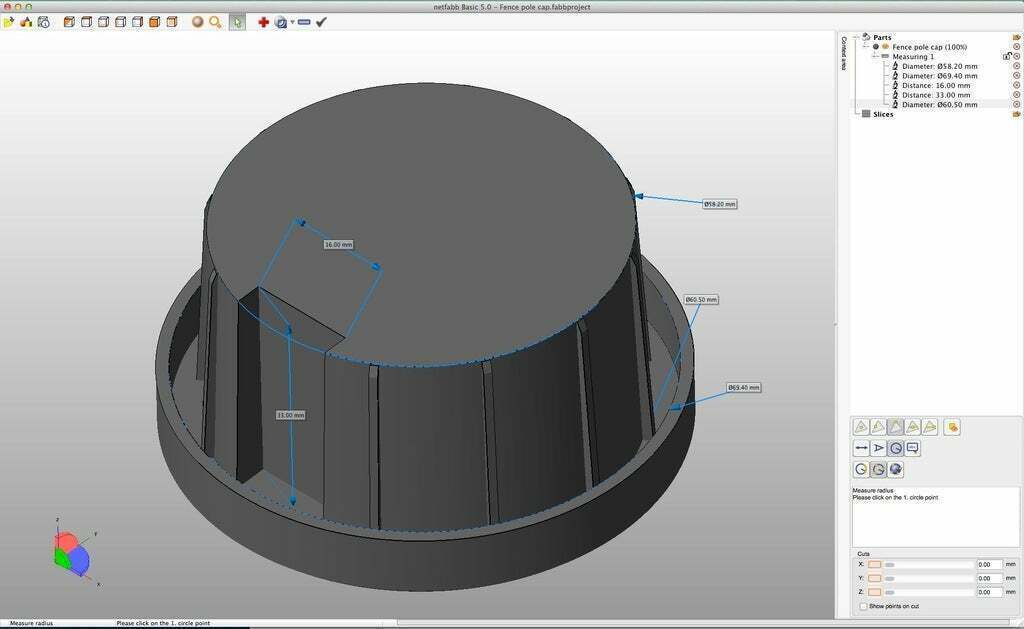
Task: Click the brown sphere toolbar icon
Action: tap(198, 22)
